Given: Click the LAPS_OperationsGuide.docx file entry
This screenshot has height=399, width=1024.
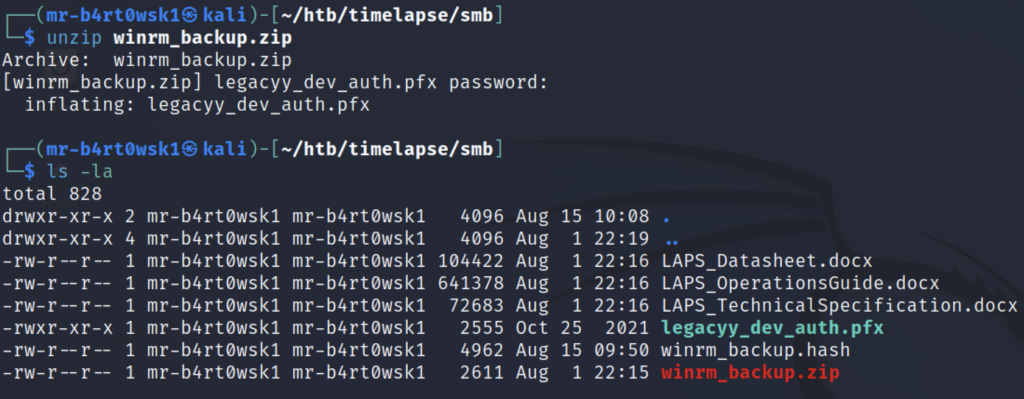Looking at the screenshot, I should pyautogui.click(x=800, y=283).
